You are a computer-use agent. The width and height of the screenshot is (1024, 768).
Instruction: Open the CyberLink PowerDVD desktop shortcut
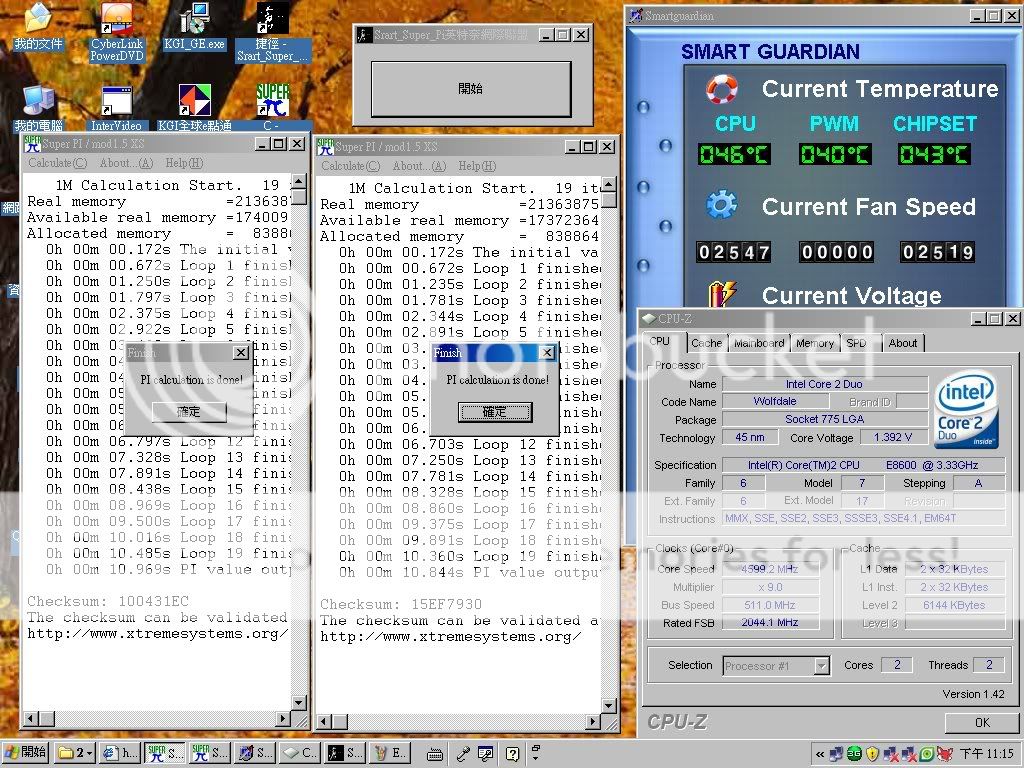coord(118,22)
